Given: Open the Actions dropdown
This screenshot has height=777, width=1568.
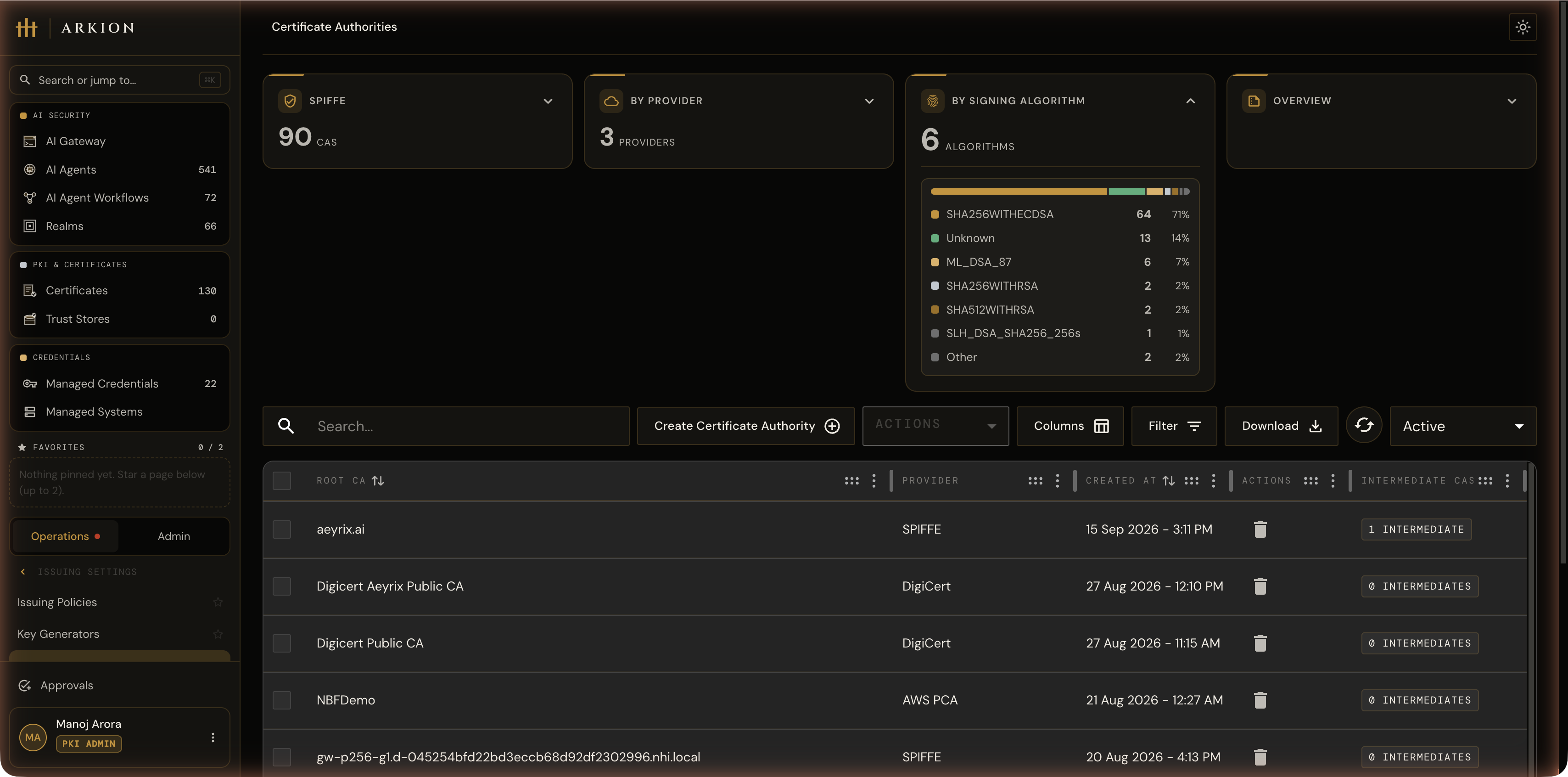Looking at the screenshot, I should 935,426.
